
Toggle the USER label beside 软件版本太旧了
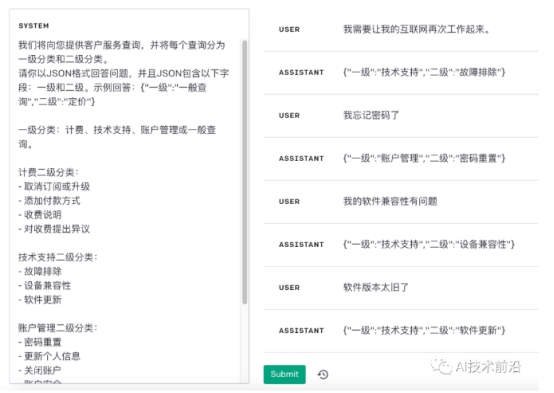pyautogui.click(x=289, y=288)
